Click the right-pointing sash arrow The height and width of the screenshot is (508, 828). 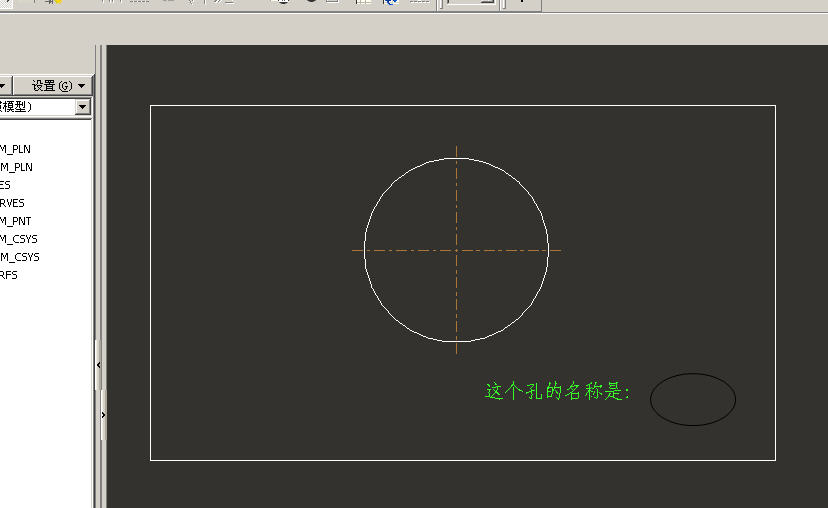pos(104,415)
